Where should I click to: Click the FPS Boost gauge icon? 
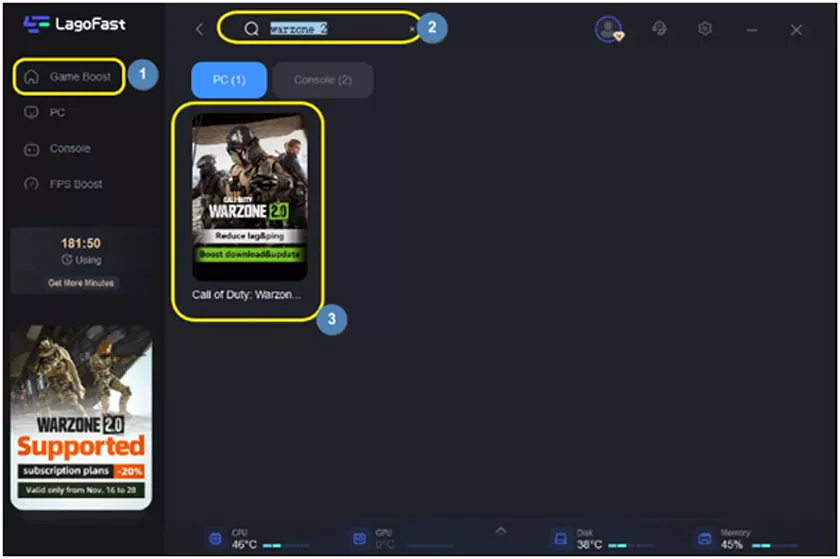tap(31, 184)
